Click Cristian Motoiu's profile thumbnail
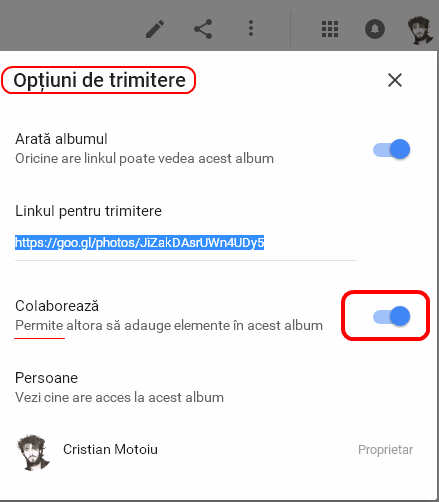The width and height of the screenshot is (439, 502). coord(33,452)
